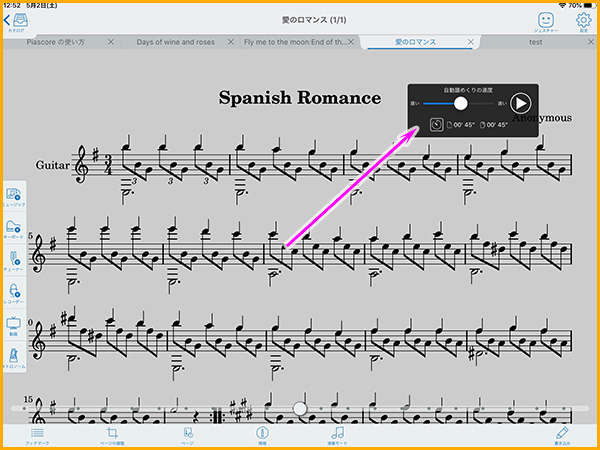Open page adjustment (ページの調整) crop icon
600x450 pixels.
click(x=112, y=436)
